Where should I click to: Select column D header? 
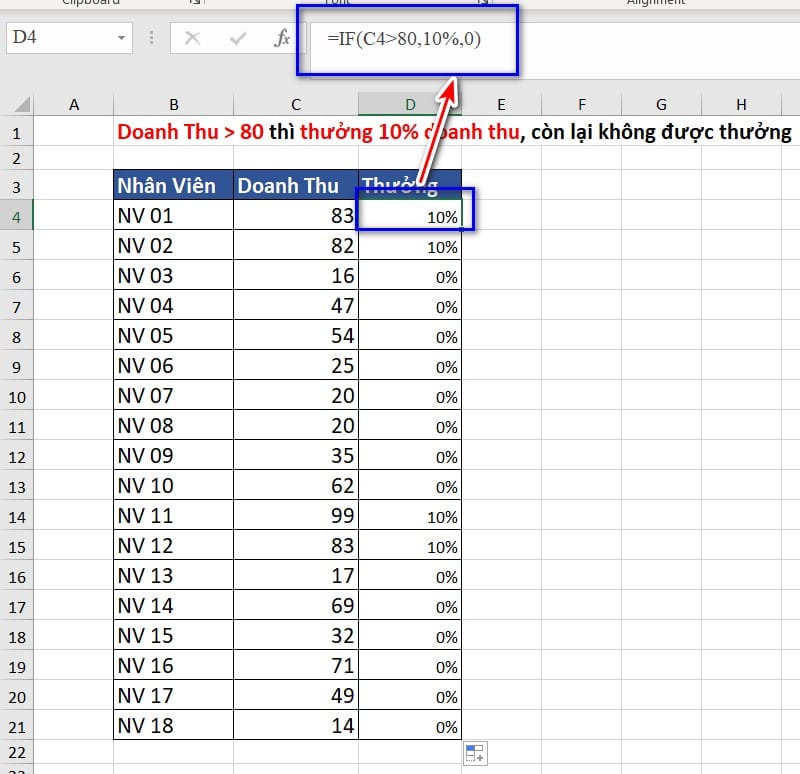[x=409, y=104]
